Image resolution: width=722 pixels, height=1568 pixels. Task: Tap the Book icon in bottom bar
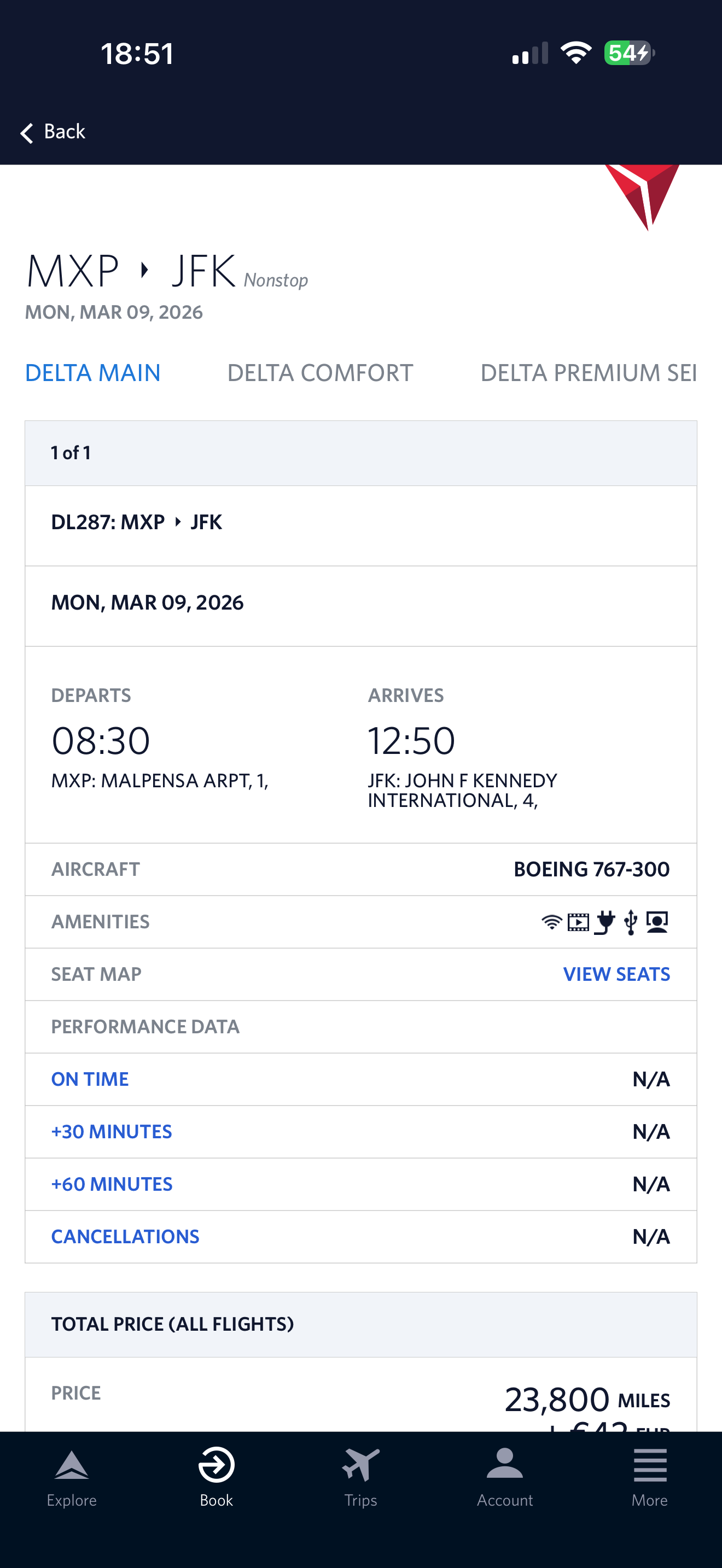coord(216,1465)
